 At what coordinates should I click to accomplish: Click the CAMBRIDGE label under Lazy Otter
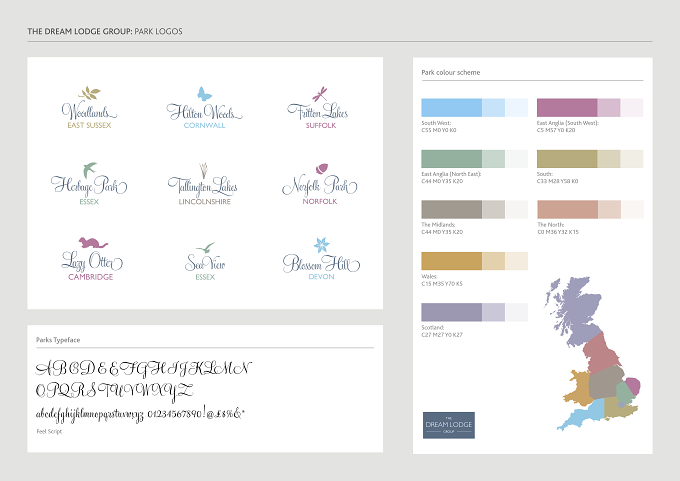pos(91,277)
